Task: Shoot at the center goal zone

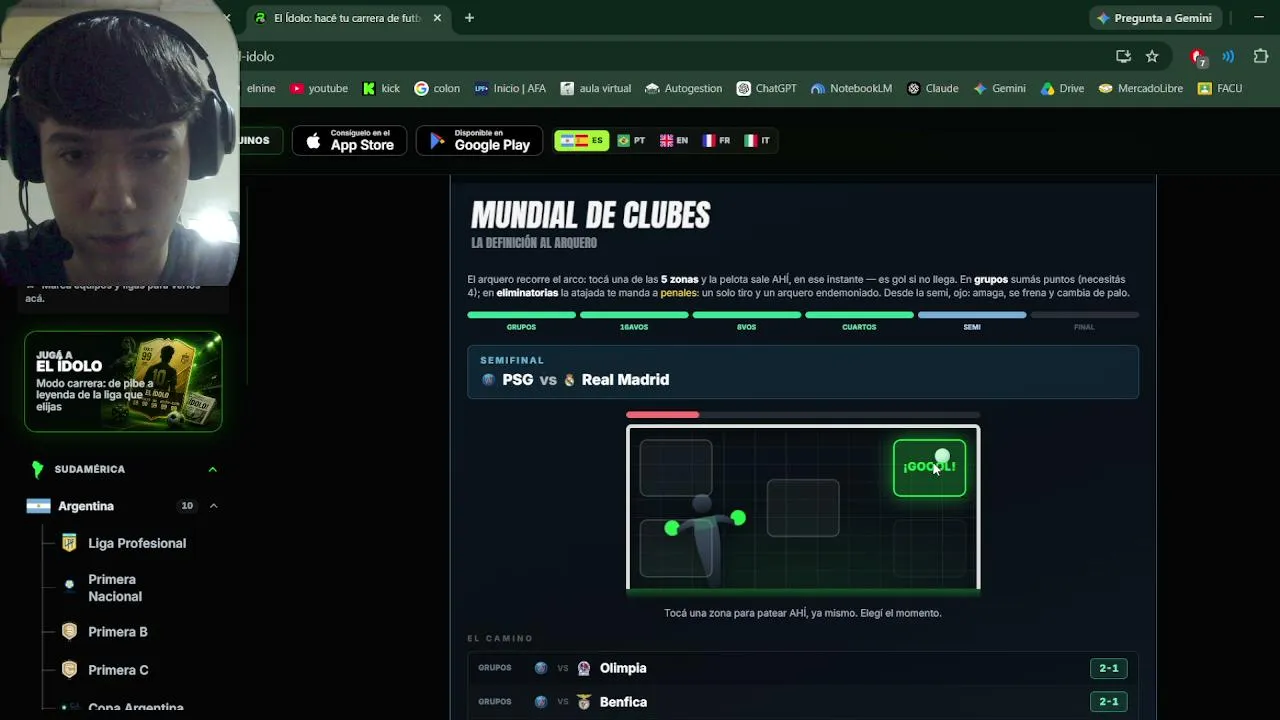Action: (x=803, y=508)
